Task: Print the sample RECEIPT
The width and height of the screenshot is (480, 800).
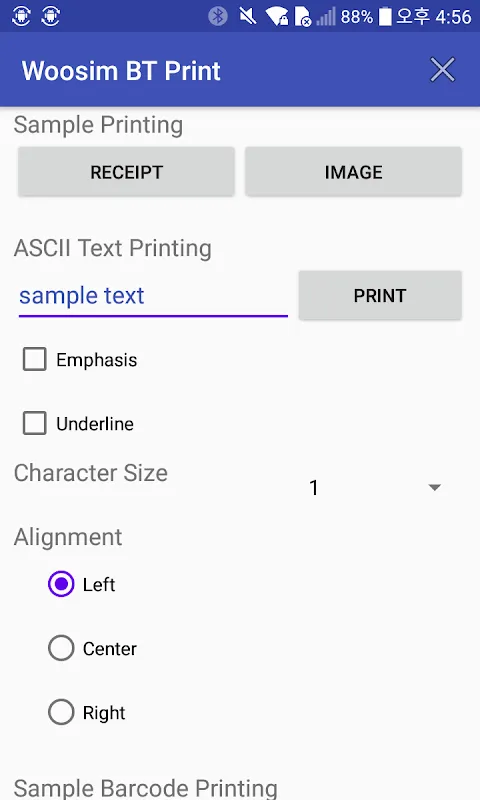Action: point(127,172)
